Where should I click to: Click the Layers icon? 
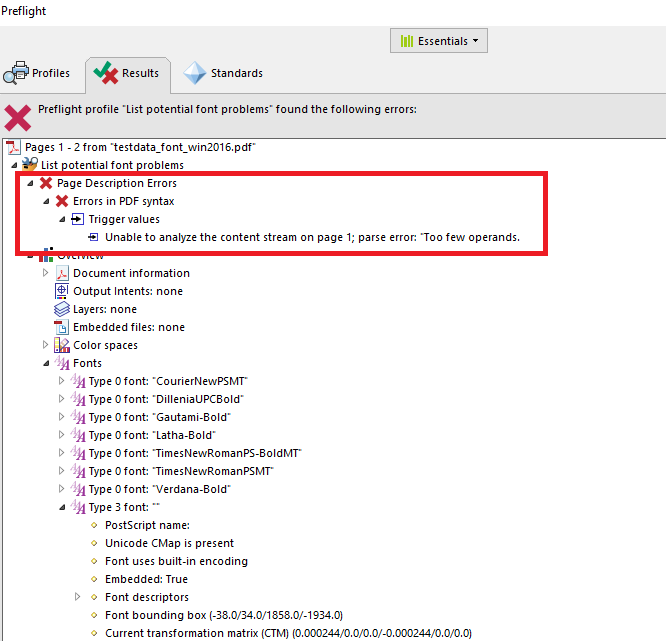61,309
